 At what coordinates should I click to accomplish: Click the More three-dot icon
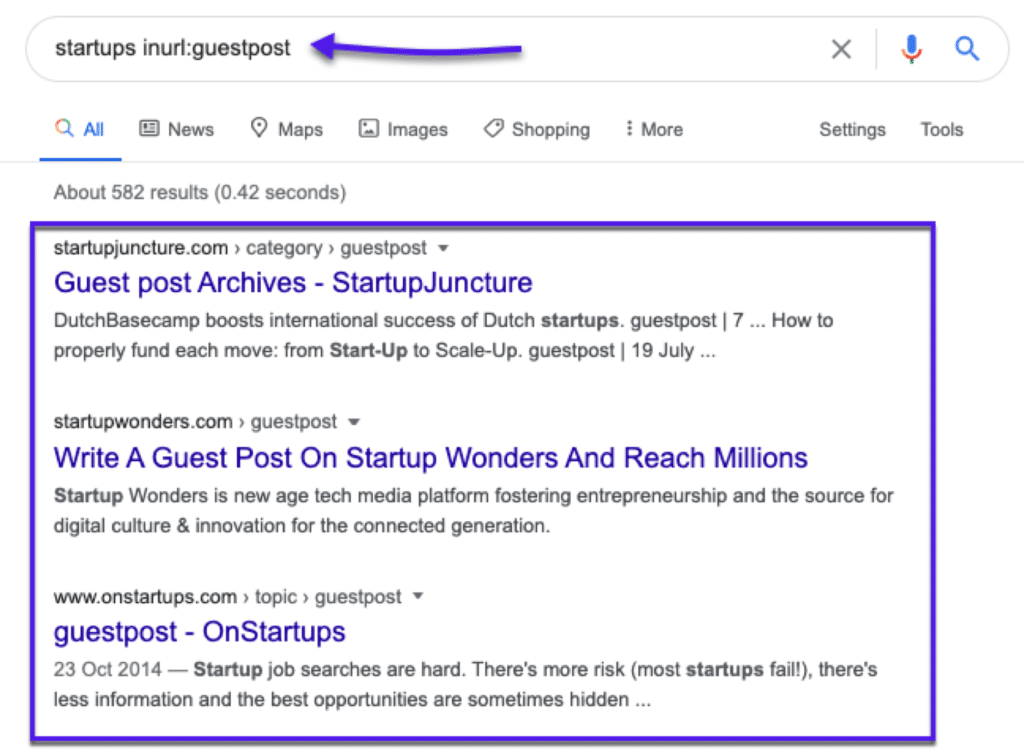pyautogui.click(x=628, y=129)
